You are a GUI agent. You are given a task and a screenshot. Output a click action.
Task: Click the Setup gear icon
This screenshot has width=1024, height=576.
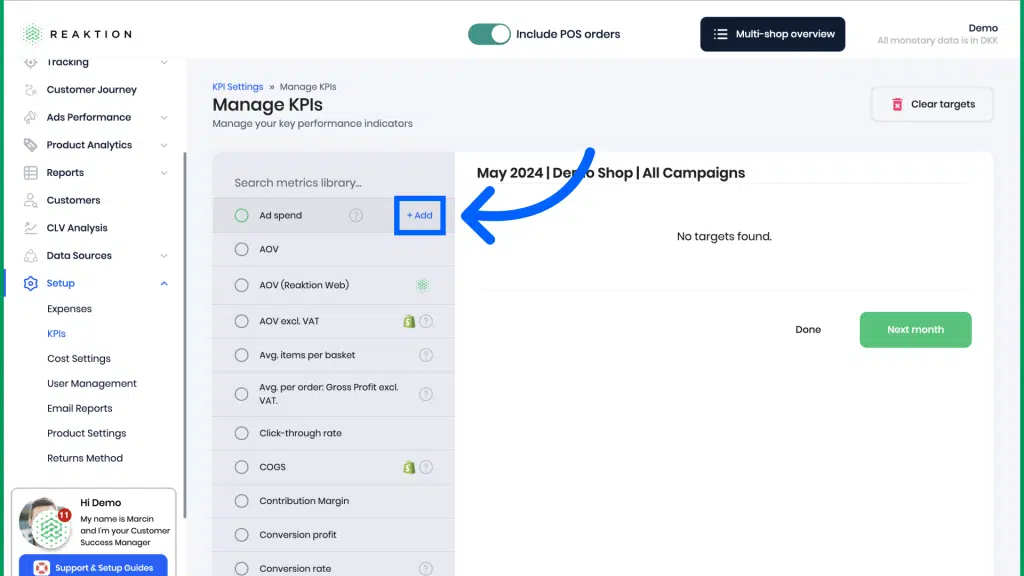pyautogui.click(x=30, y=283)
